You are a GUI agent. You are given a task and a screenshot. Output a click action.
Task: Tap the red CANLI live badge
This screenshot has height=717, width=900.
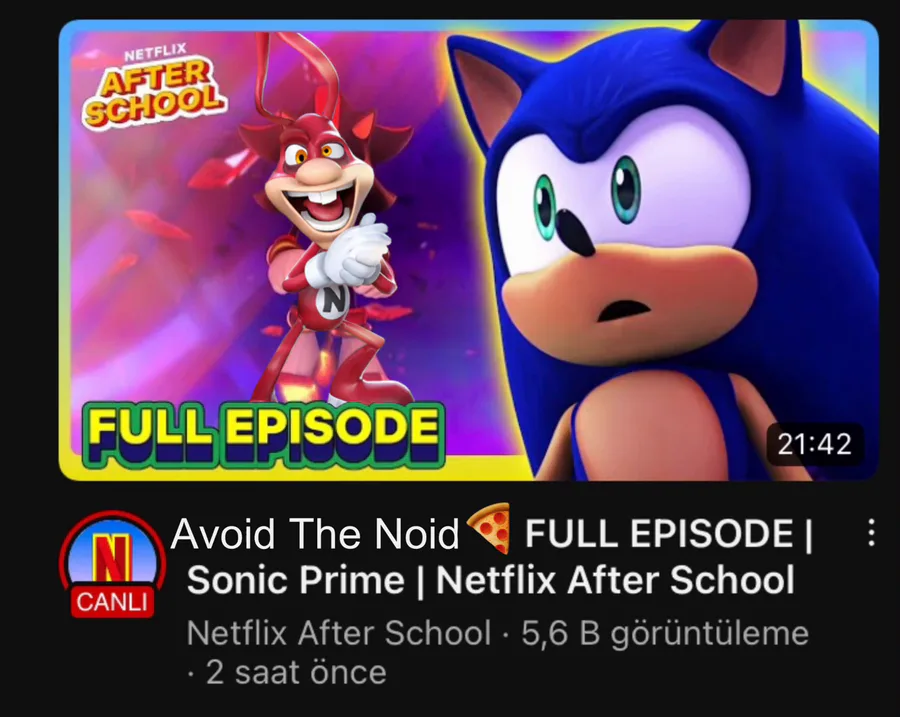coord(112,602)
